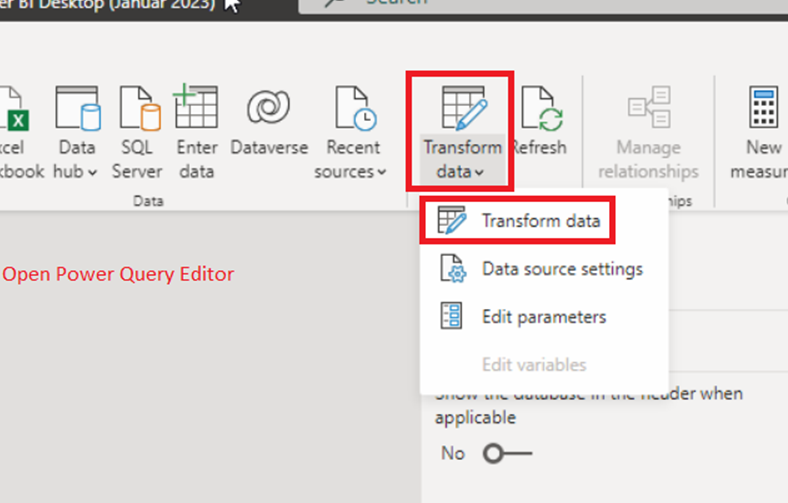The height and width of the screenshot is (503, 788).
Task: Expand the Transform data ribbon dropdown arrow
Action: [481, 172]
